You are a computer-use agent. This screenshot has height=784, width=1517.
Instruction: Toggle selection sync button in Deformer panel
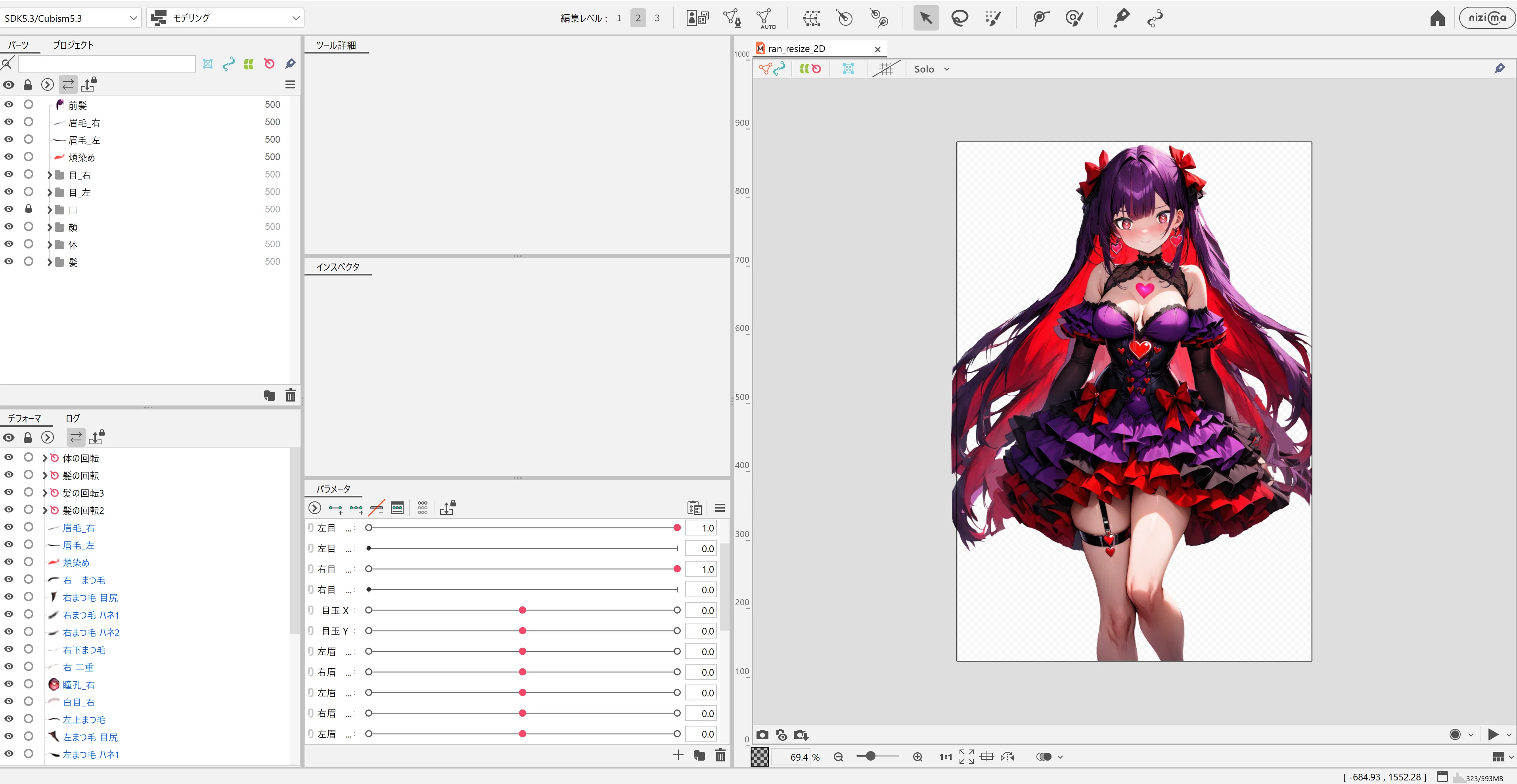pos(76,437)
